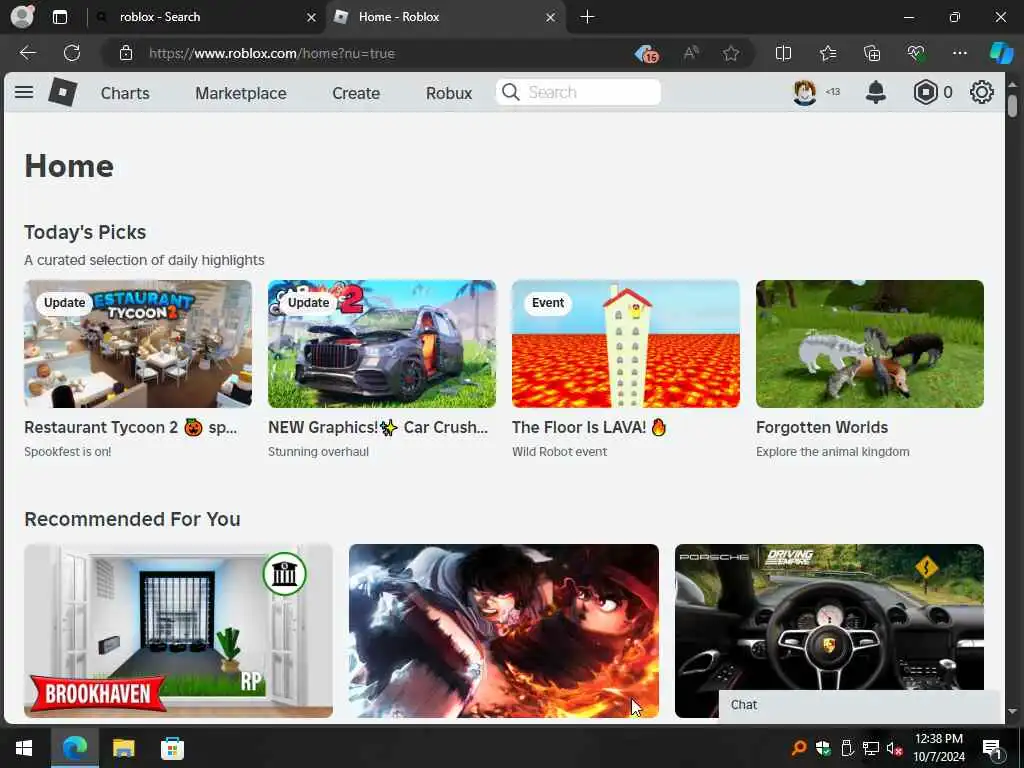
Task: Click the Stunning overhaul subtitle
Action: (318, 452)
